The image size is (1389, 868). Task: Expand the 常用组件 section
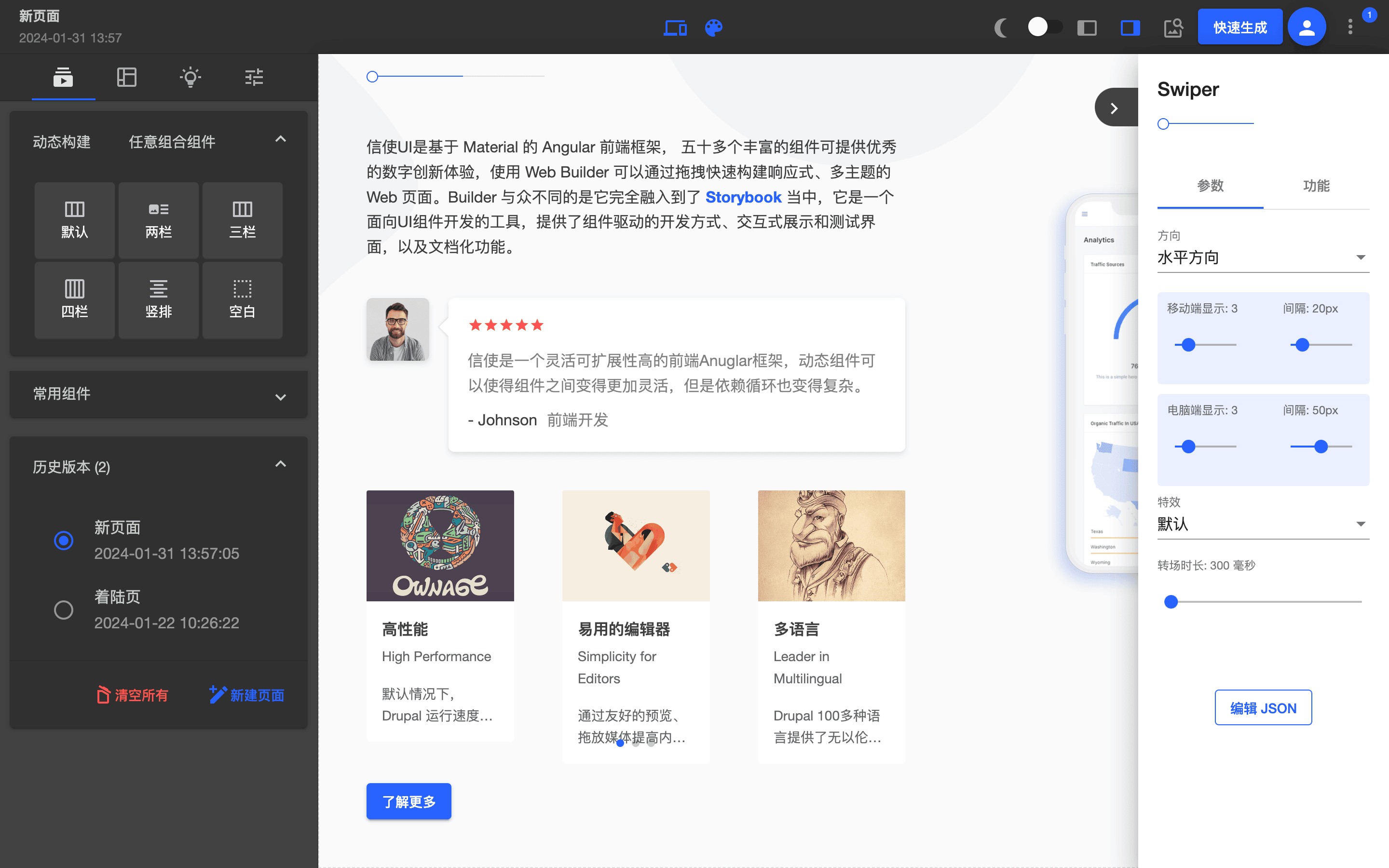click(281, 396)
